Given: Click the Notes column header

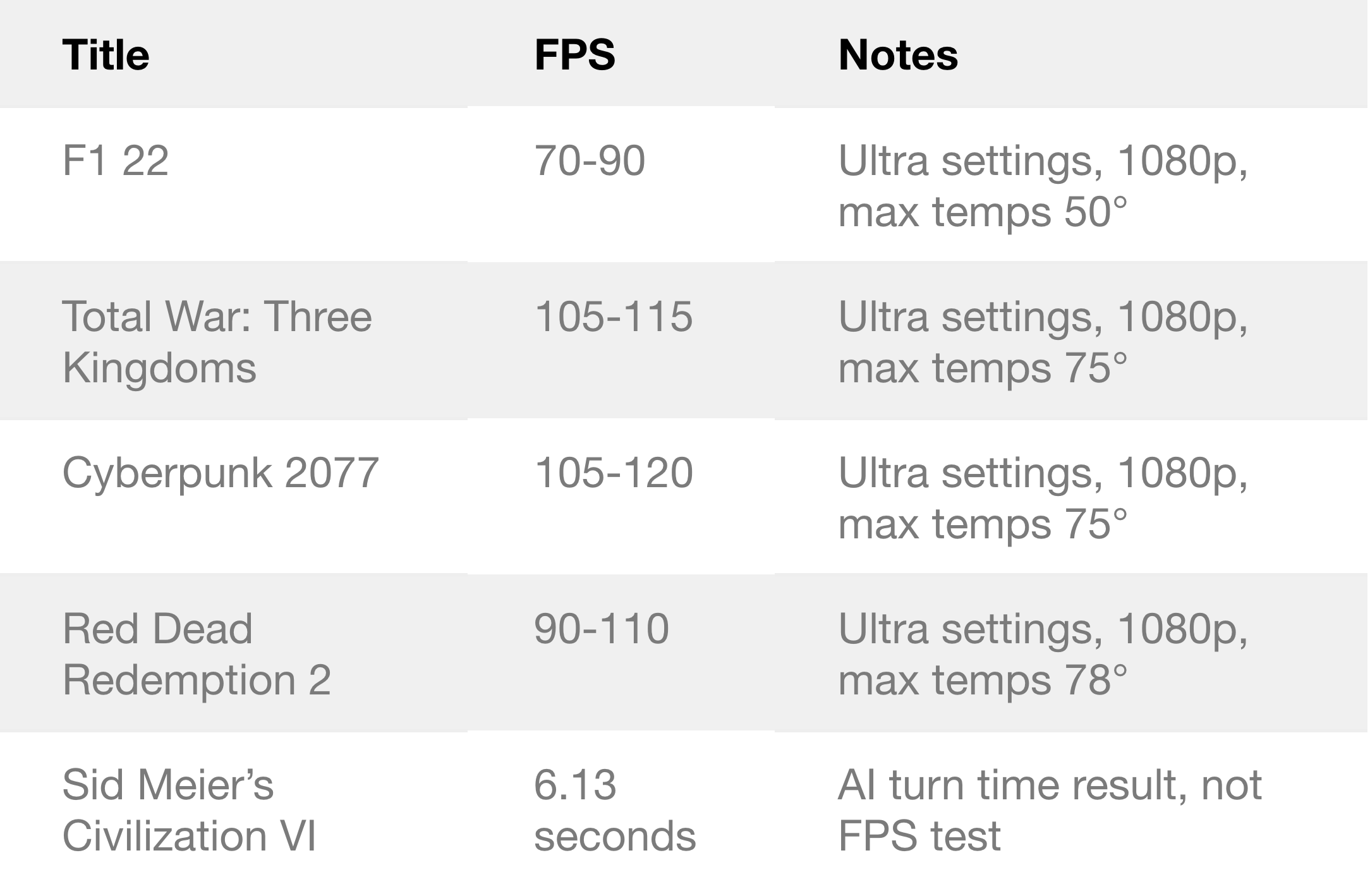Looking at the screenshot, I should tap(898, 55).
